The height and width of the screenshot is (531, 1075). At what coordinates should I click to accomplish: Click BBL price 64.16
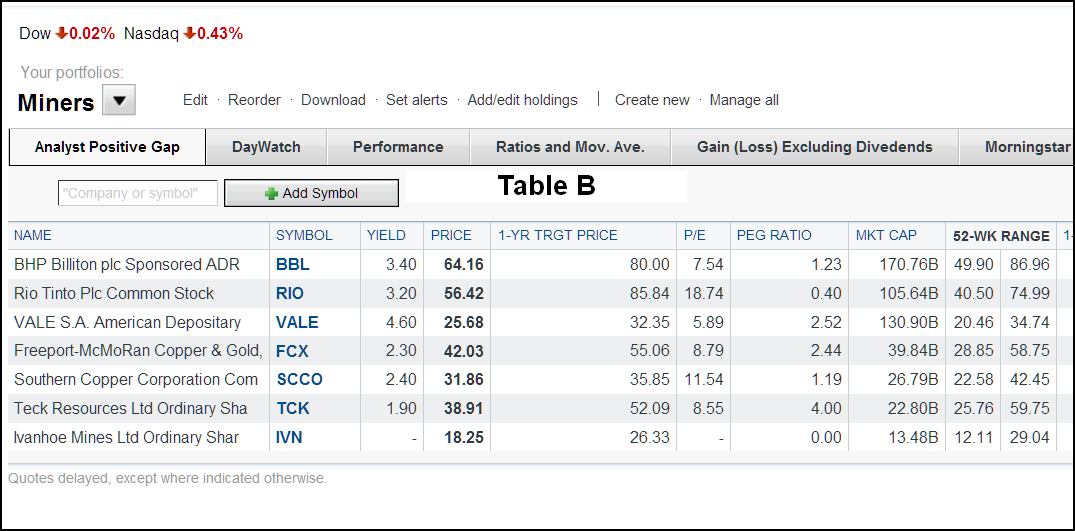pyautogui.click(x=463, y=264)
